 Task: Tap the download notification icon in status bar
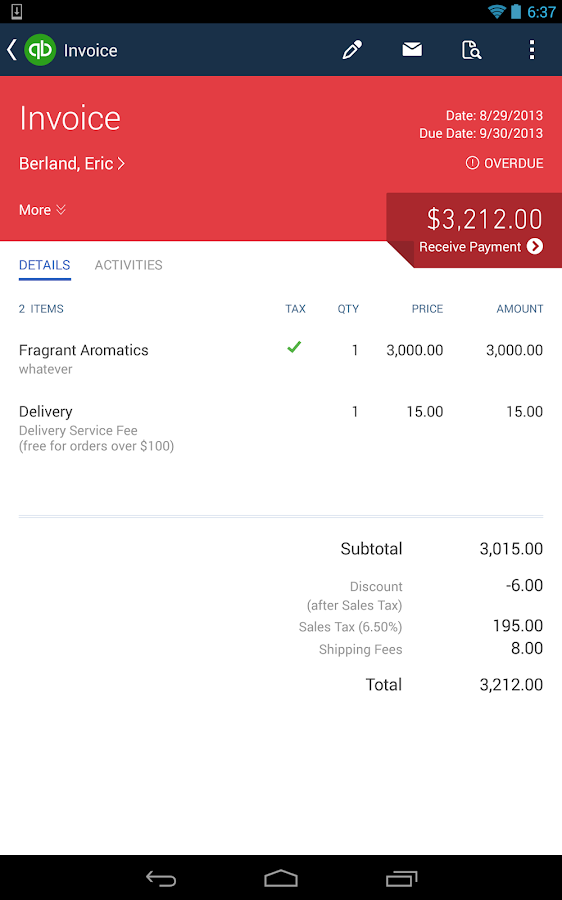point(16,11)
